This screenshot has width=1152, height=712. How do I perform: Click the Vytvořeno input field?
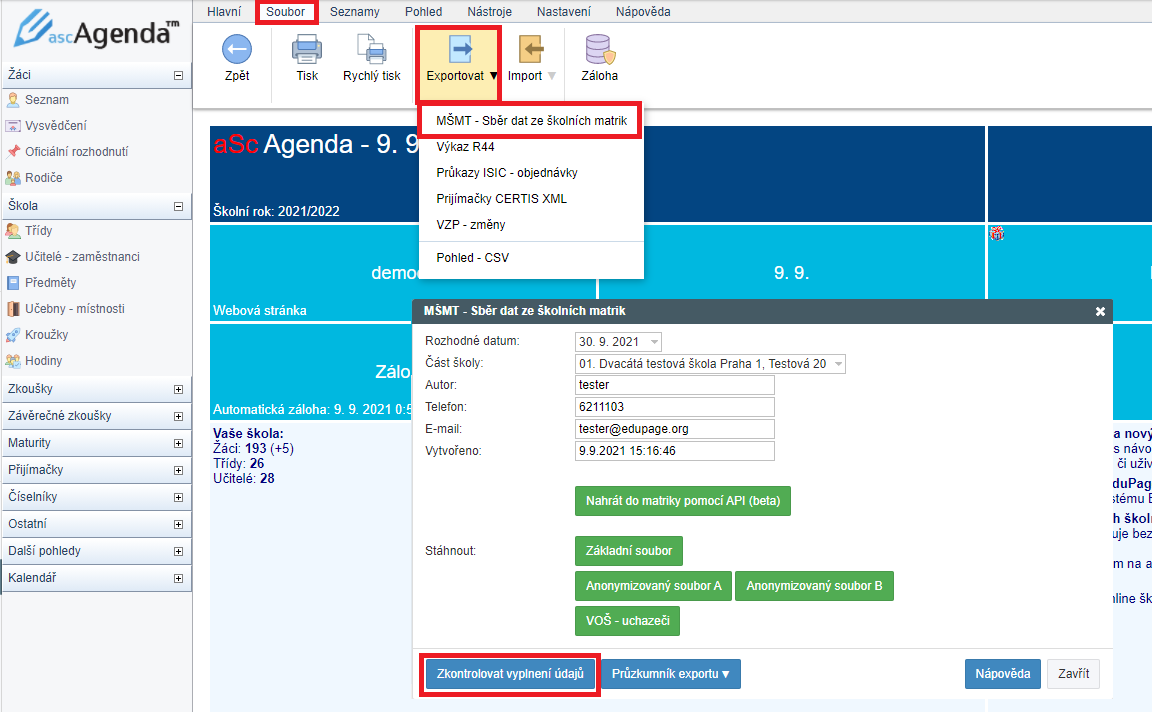674,451
